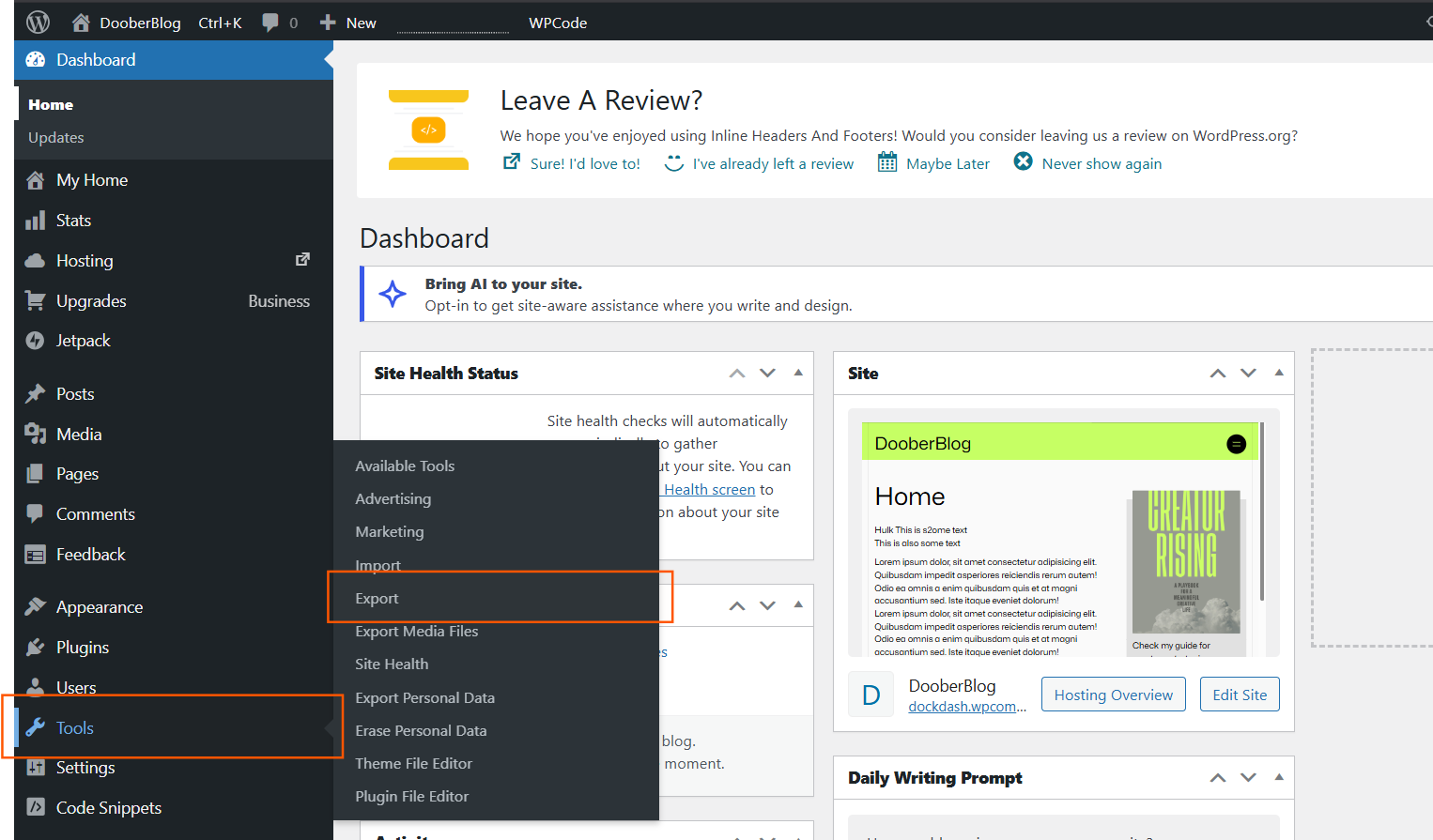
Task: Click the Code Snippets icon
Action: pos(36,807)
